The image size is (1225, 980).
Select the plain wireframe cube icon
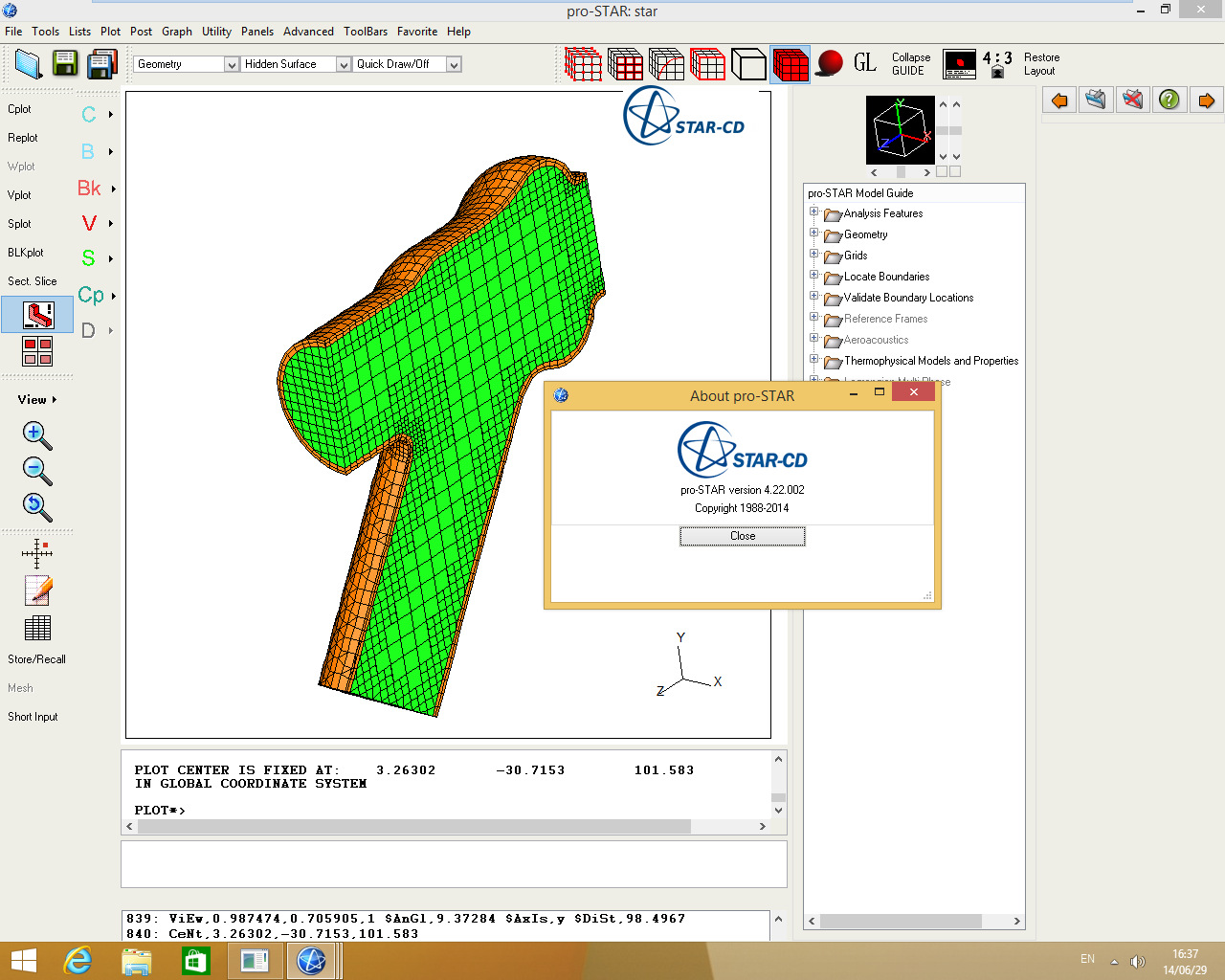pos(748,64)
